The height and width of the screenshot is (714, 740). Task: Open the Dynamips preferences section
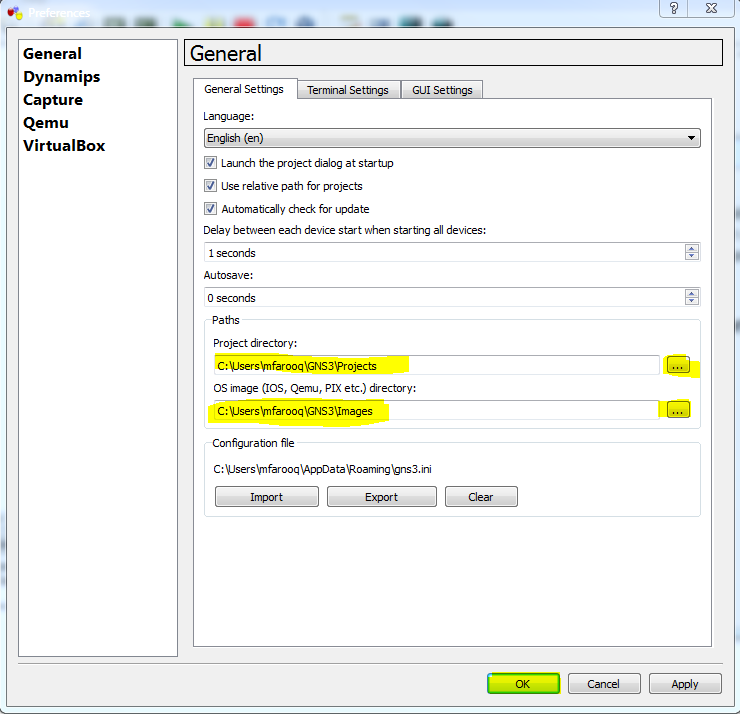[62, 77]
